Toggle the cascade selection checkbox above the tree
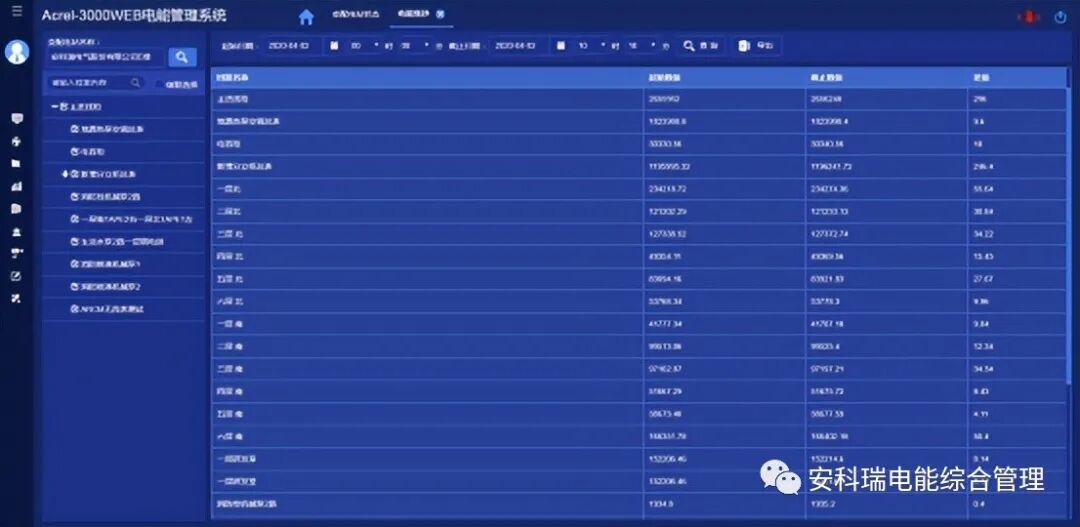Image resolution: width=1080 pixels, height=527 pixels. tap(158, 84)
